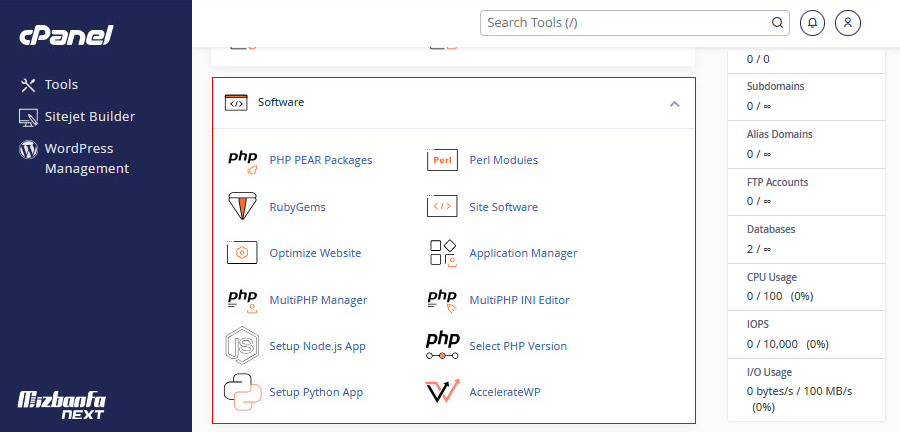Open the PHP PEAR Packages link
The width and height of the screenshot is (900, 432).
click(x=321, y=160)
